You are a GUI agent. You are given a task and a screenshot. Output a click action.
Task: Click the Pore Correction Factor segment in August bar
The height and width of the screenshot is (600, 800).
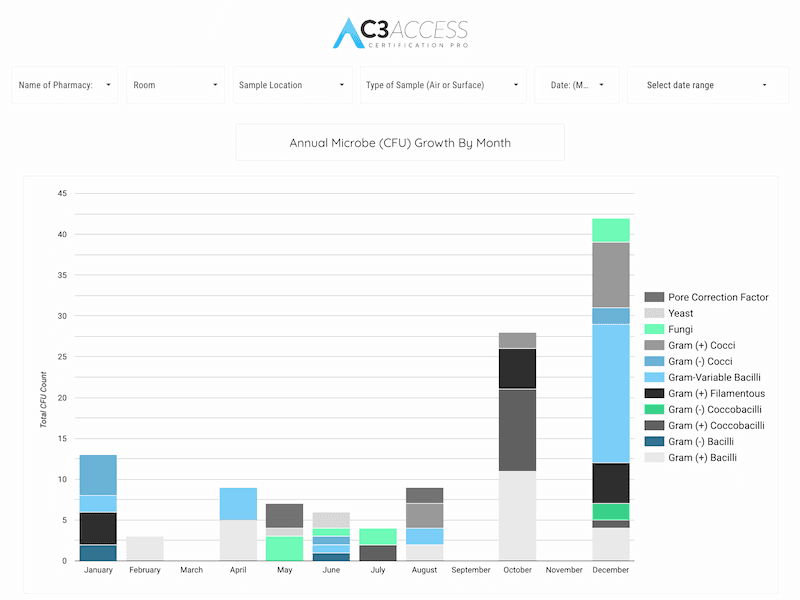point(424,495)
